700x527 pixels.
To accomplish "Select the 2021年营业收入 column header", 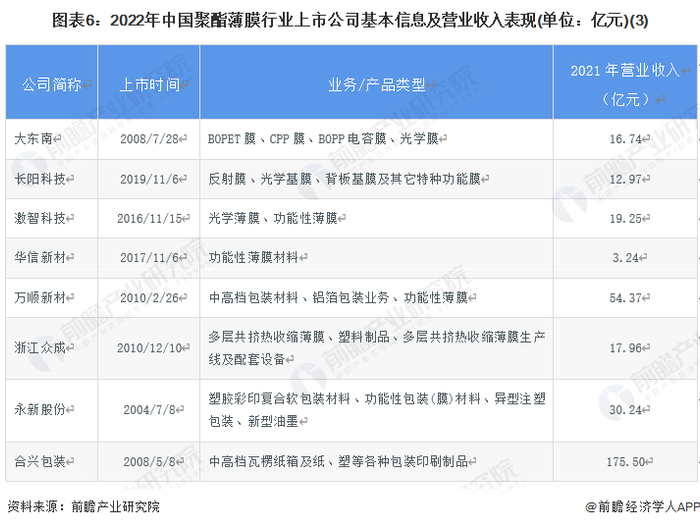I will click(625, 84).
